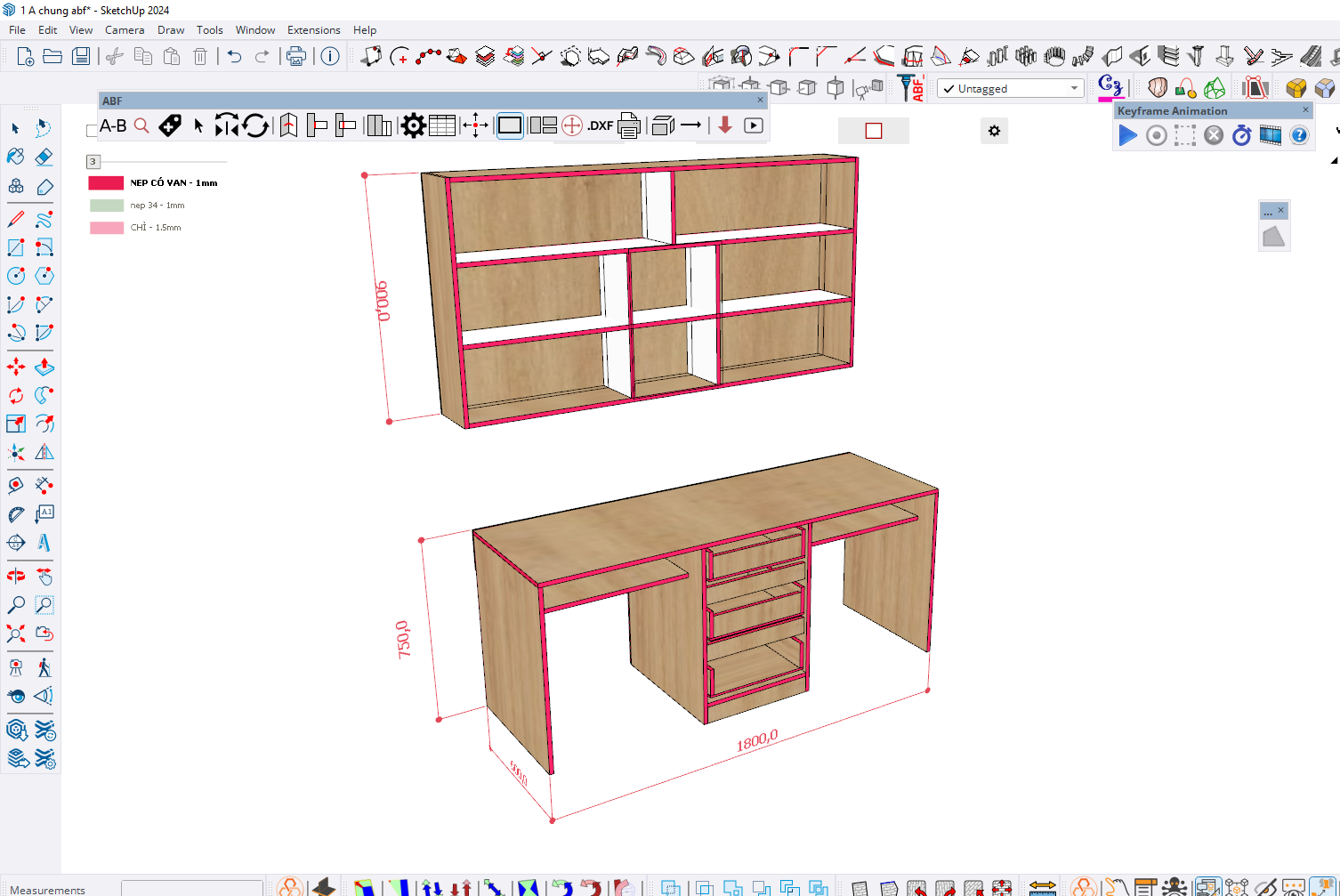Activate the Push/Pull tool
The width and height of the screenshot is (1340, 896).
pyautogui.click(x=44, y=367)
